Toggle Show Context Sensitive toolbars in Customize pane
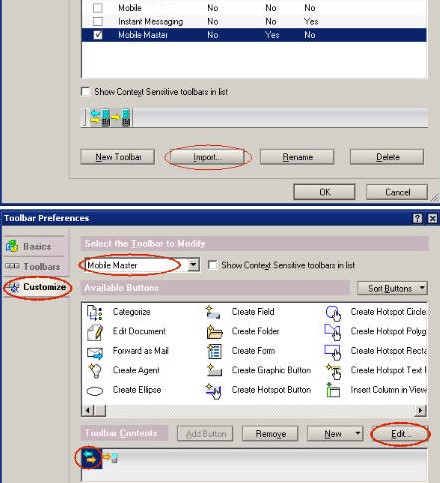 (212, 265)
